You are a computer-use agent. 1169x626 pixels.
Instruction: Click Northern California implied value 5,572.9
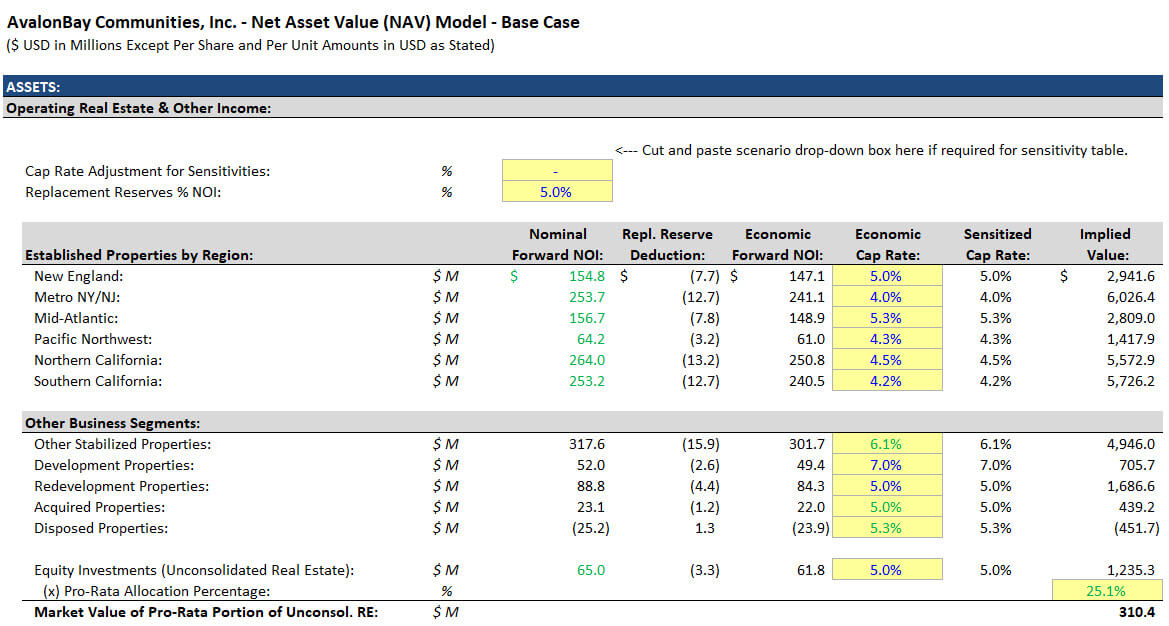(1130, 359)
